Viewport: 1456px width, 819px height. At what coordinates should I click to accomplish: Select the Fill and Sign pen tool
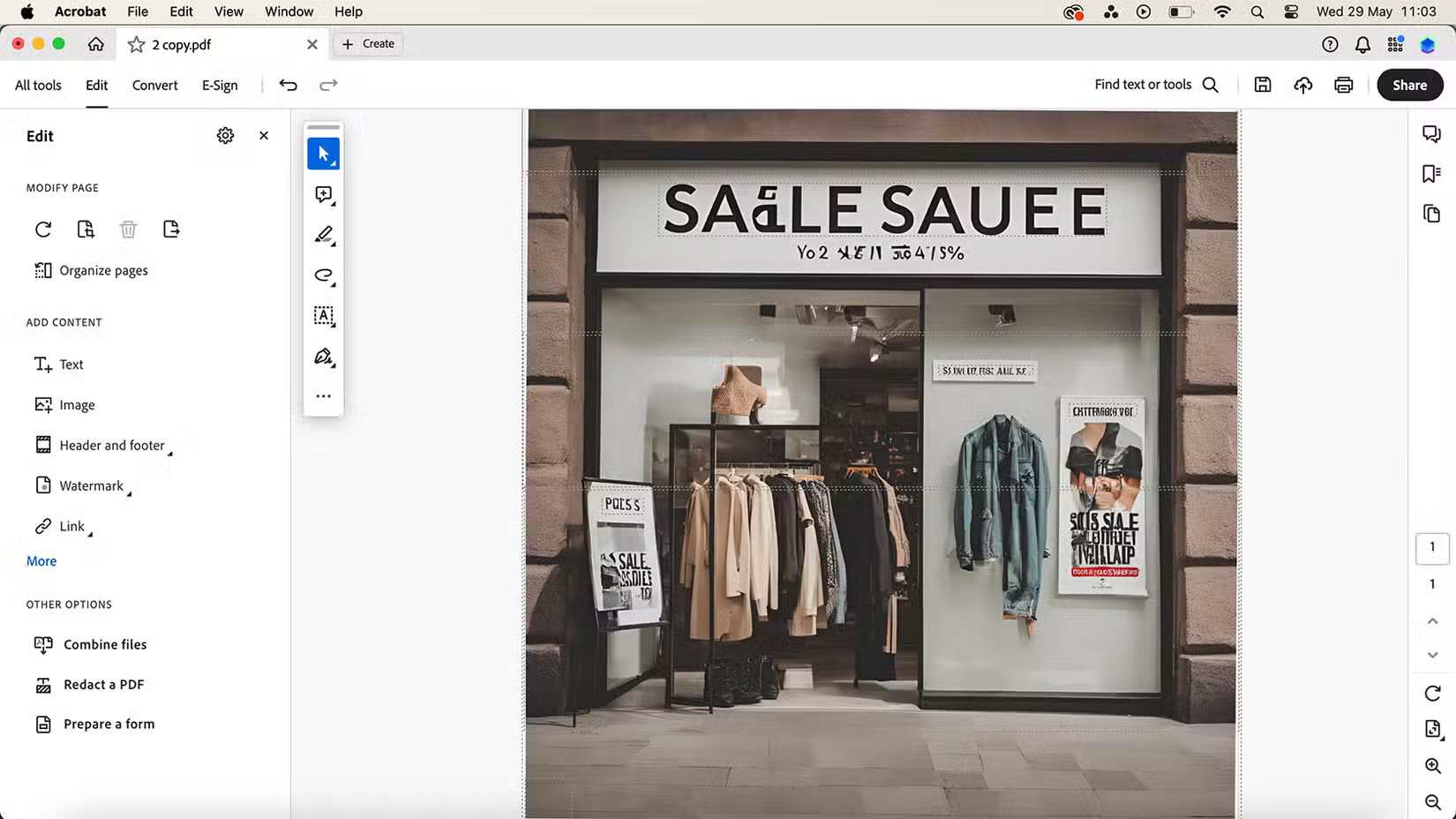click(323, 357)
